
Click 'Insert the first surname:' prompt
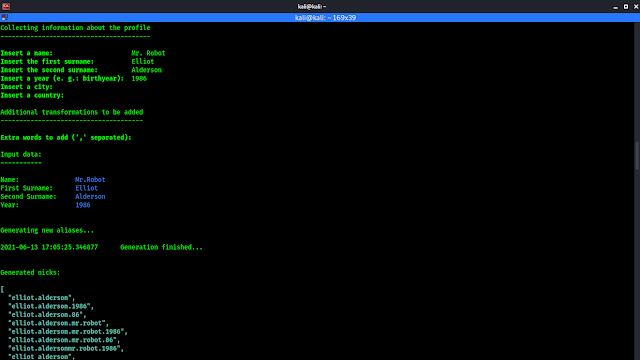click(47, 62)
